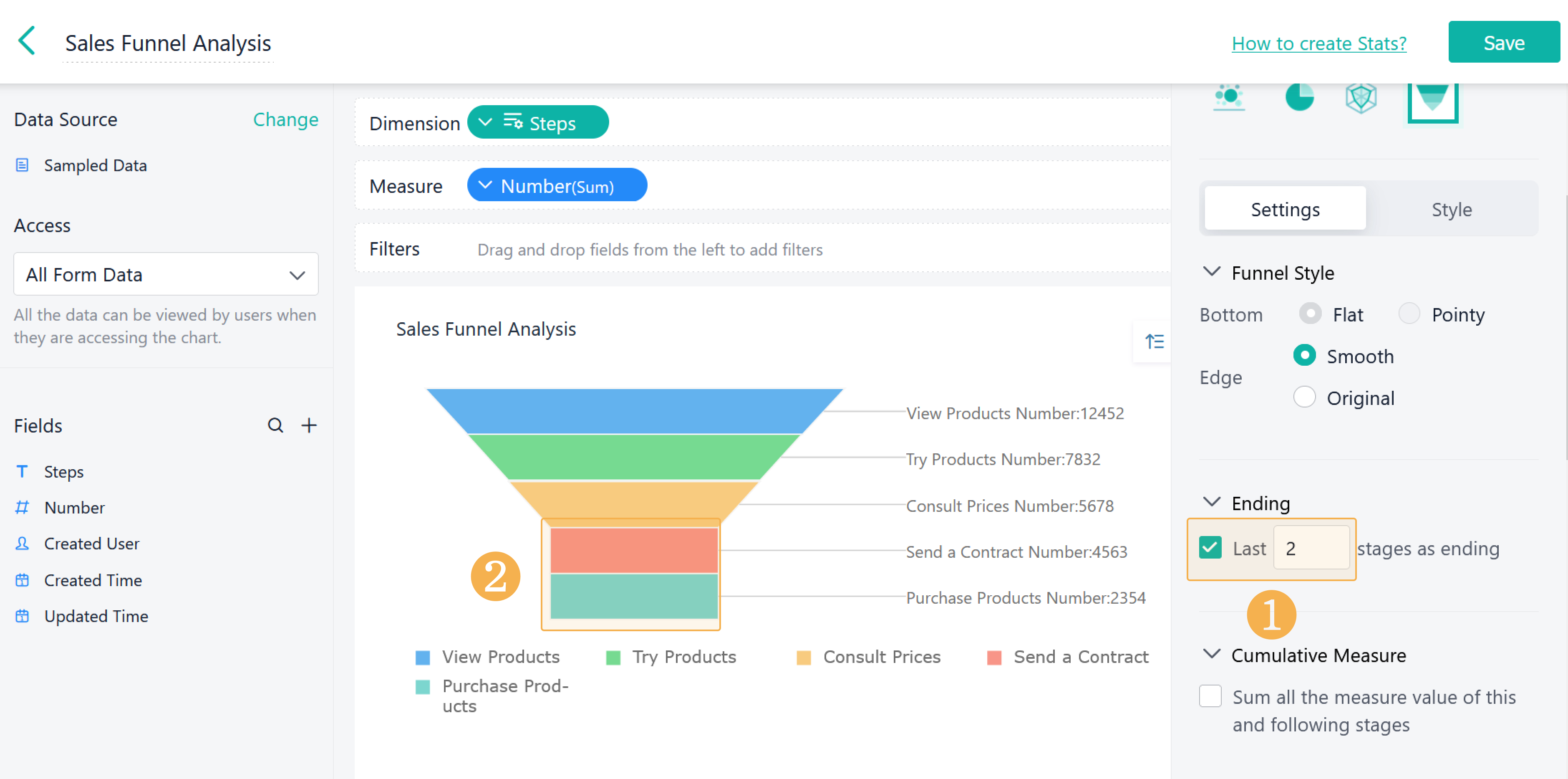Select the scatter chart type icon
The height and width of the screenshot is (779, 1568).
click(x=1229, y=97)
